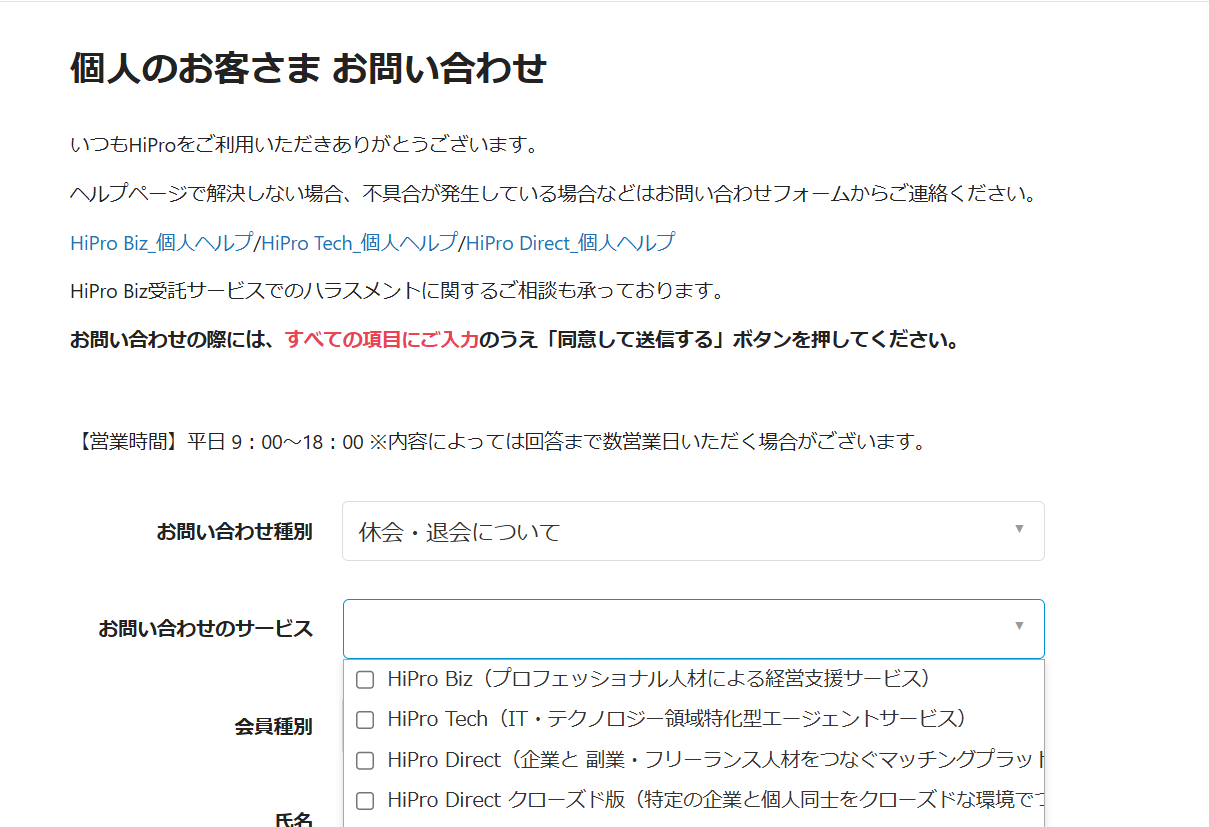Tick the HiPro Direct クローズド版 checkbox
The width and height of the screenshot is (1209, 827).
365,801
